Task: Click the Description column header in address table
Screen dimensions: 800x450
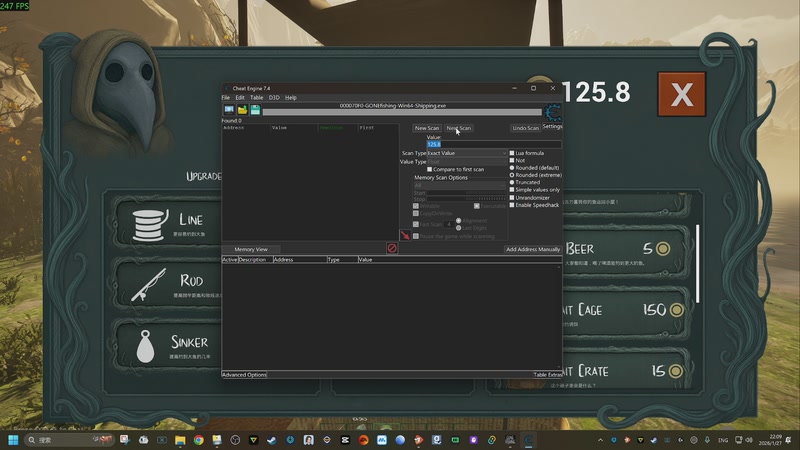Action: (x=255, y=260)
